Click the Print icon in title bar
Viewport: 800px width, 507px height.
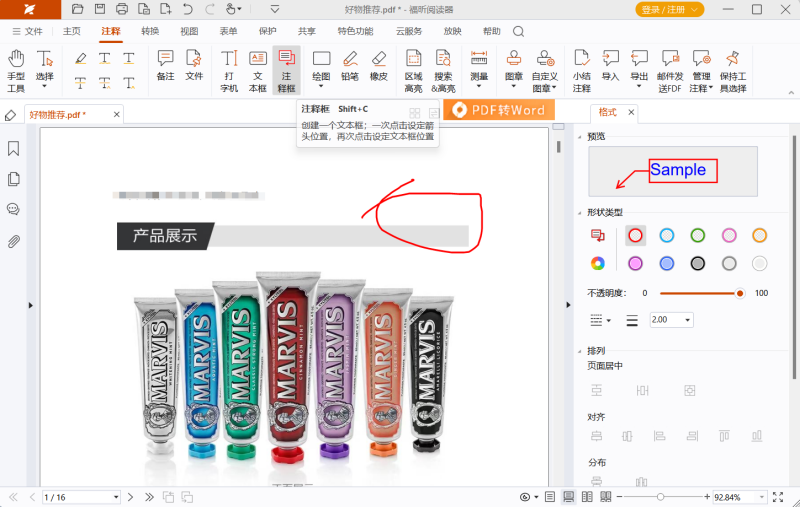(x=122, y=9)
